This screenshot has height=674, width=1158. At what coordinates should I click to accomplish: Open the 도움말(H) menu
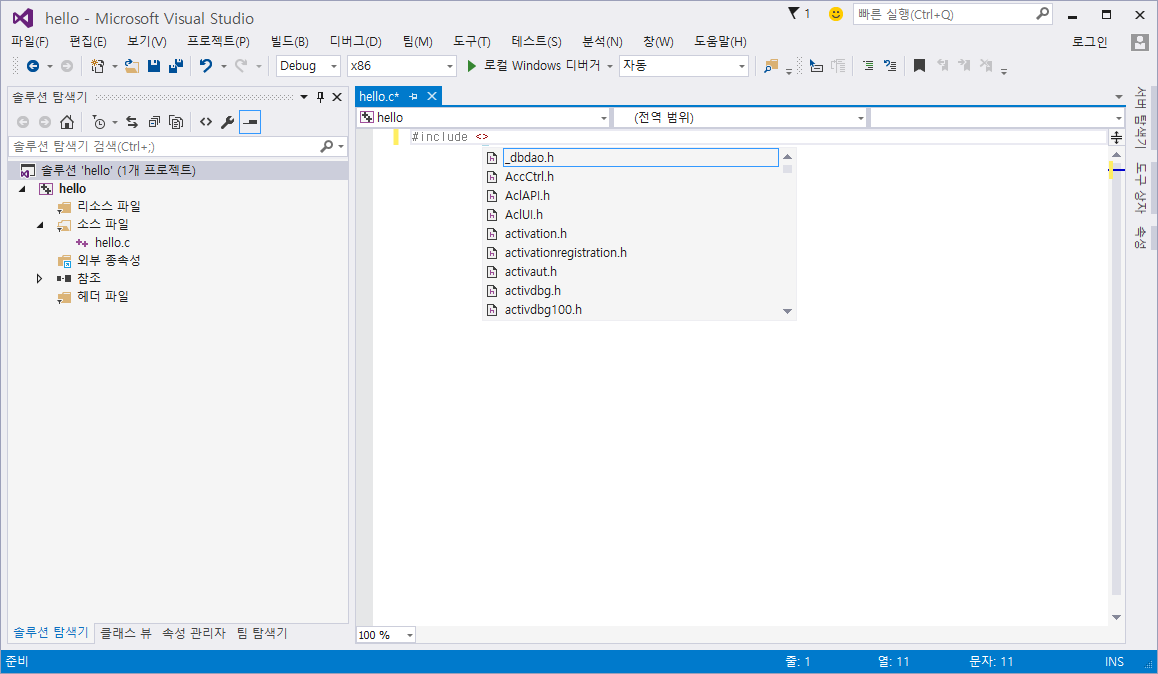(x=720, y=42)
